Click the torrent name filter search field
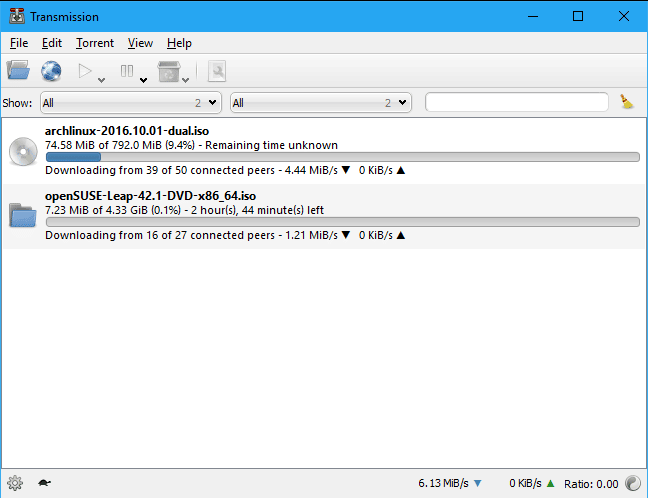Viewport: 648px width, 498px height. point(516,102)
